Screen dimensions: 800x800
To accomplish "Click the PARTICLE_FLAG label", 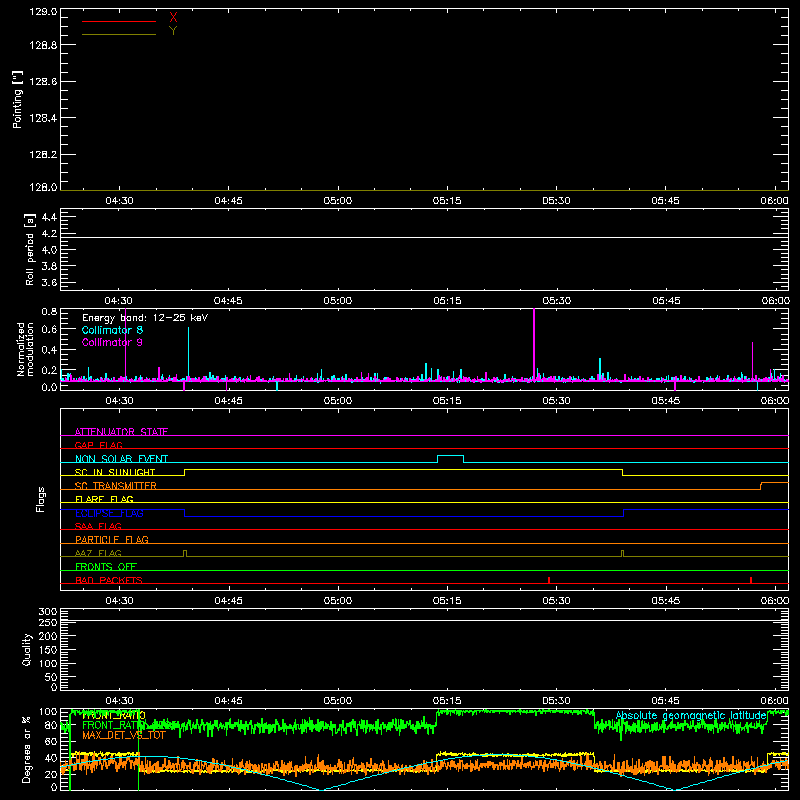I will coord(112,540).
